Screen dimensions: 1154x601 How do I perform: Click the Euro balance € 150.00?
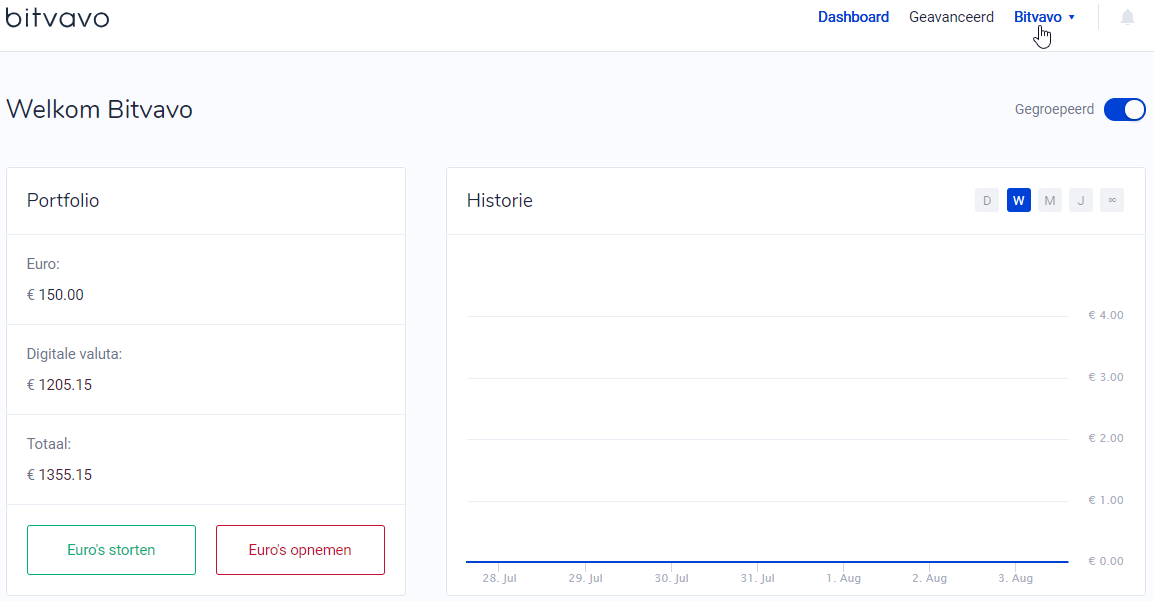click(x=55, y=295)
